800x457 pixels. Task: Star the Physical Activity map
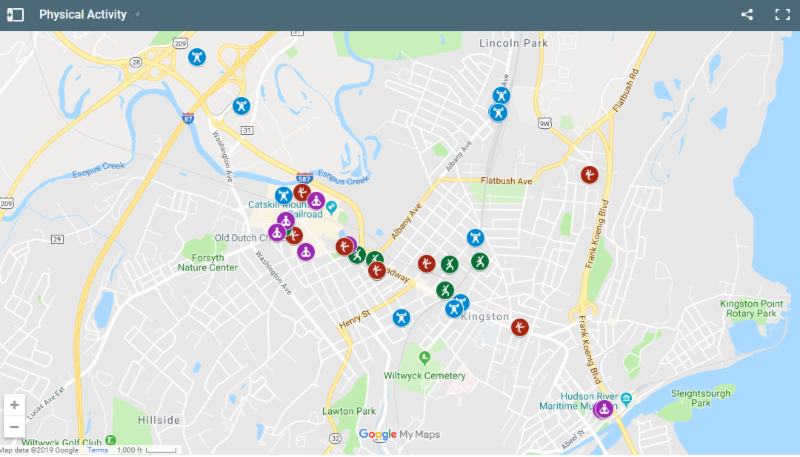pyautogui.click(x=138, y=14)
